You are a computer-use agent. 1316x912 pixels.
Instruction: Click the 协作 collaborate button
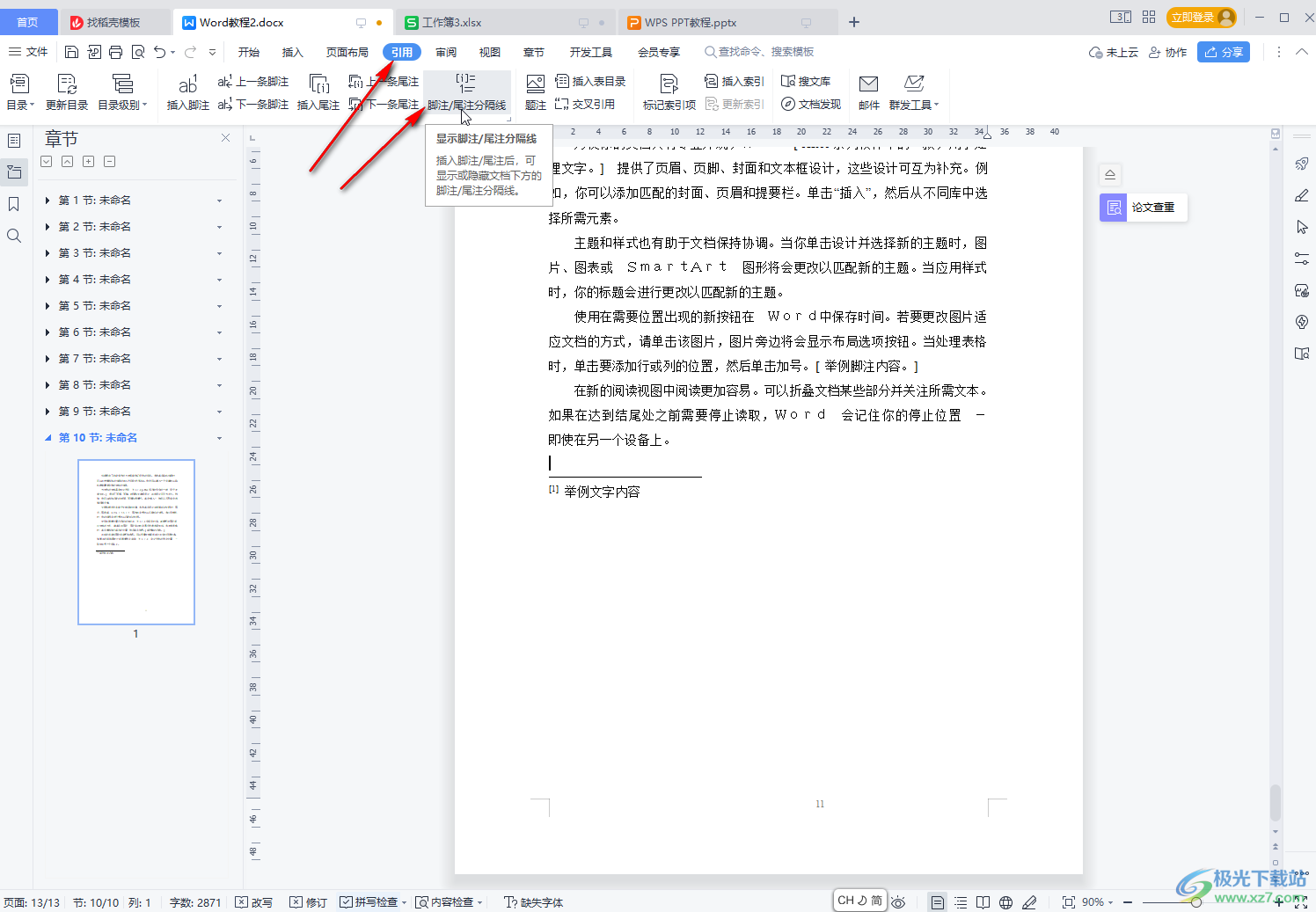tap(1167, 52)
